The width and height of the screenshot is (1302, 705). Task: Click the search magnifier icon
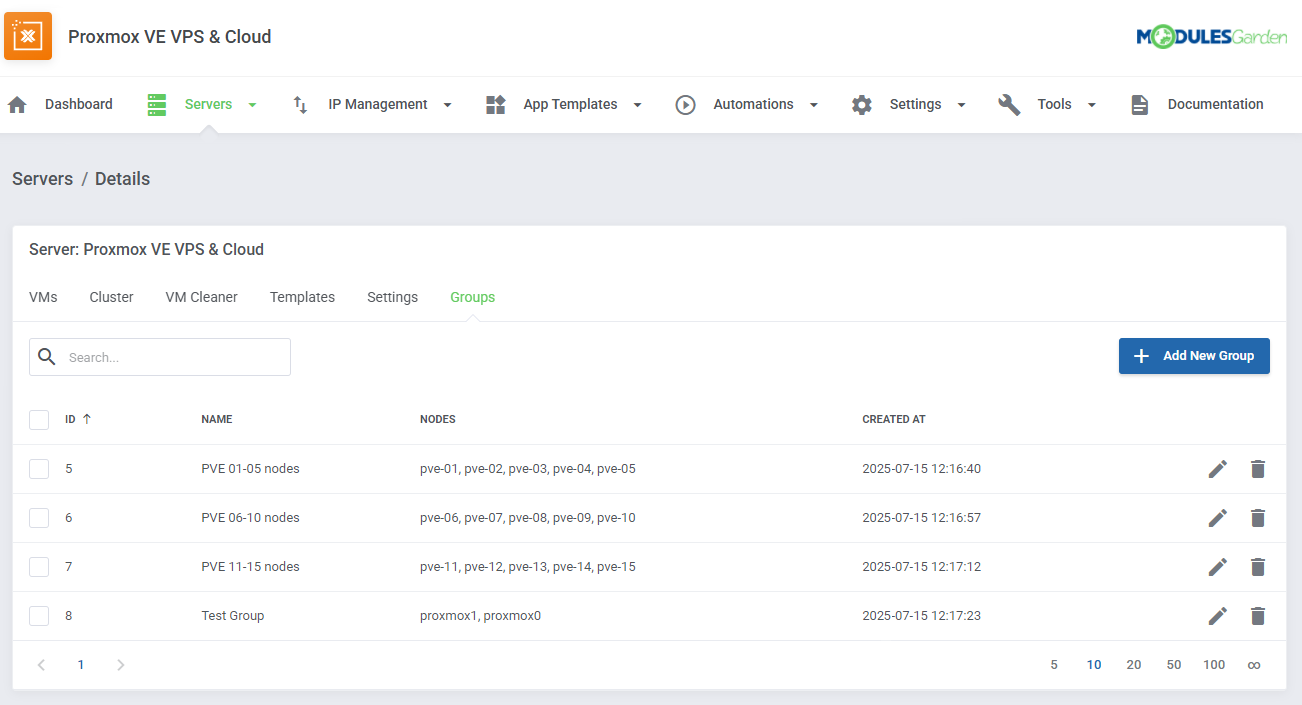(46, 356)
